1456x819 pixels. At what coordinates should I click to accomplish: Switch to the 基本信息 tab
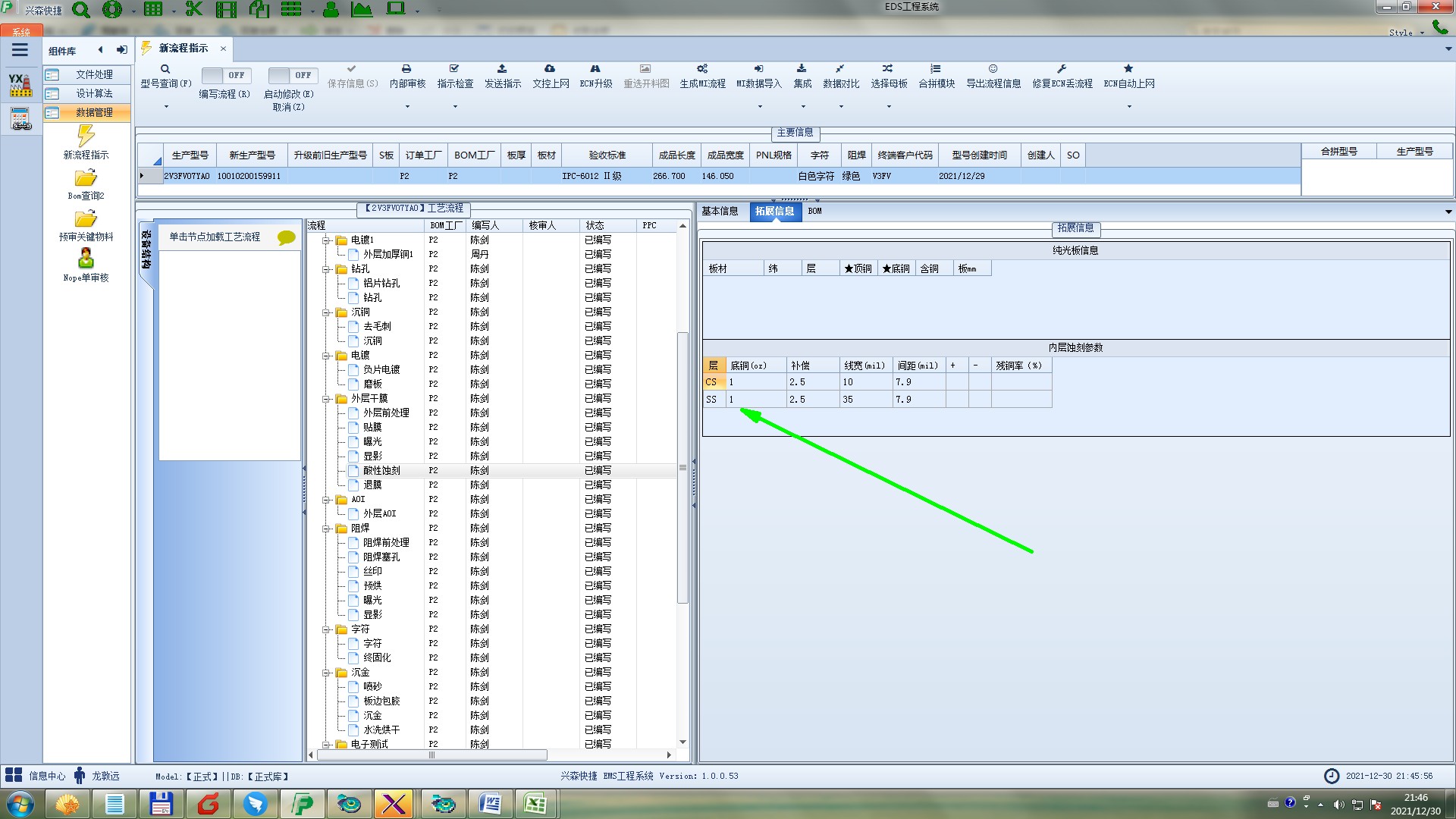(x=719, y=212)
